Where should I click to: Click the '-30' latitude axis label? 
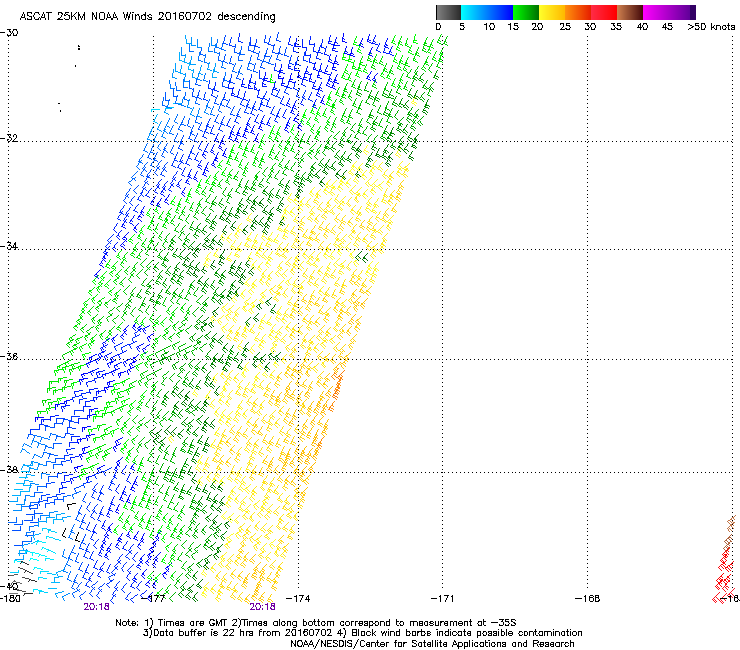[x=9, y=33]
